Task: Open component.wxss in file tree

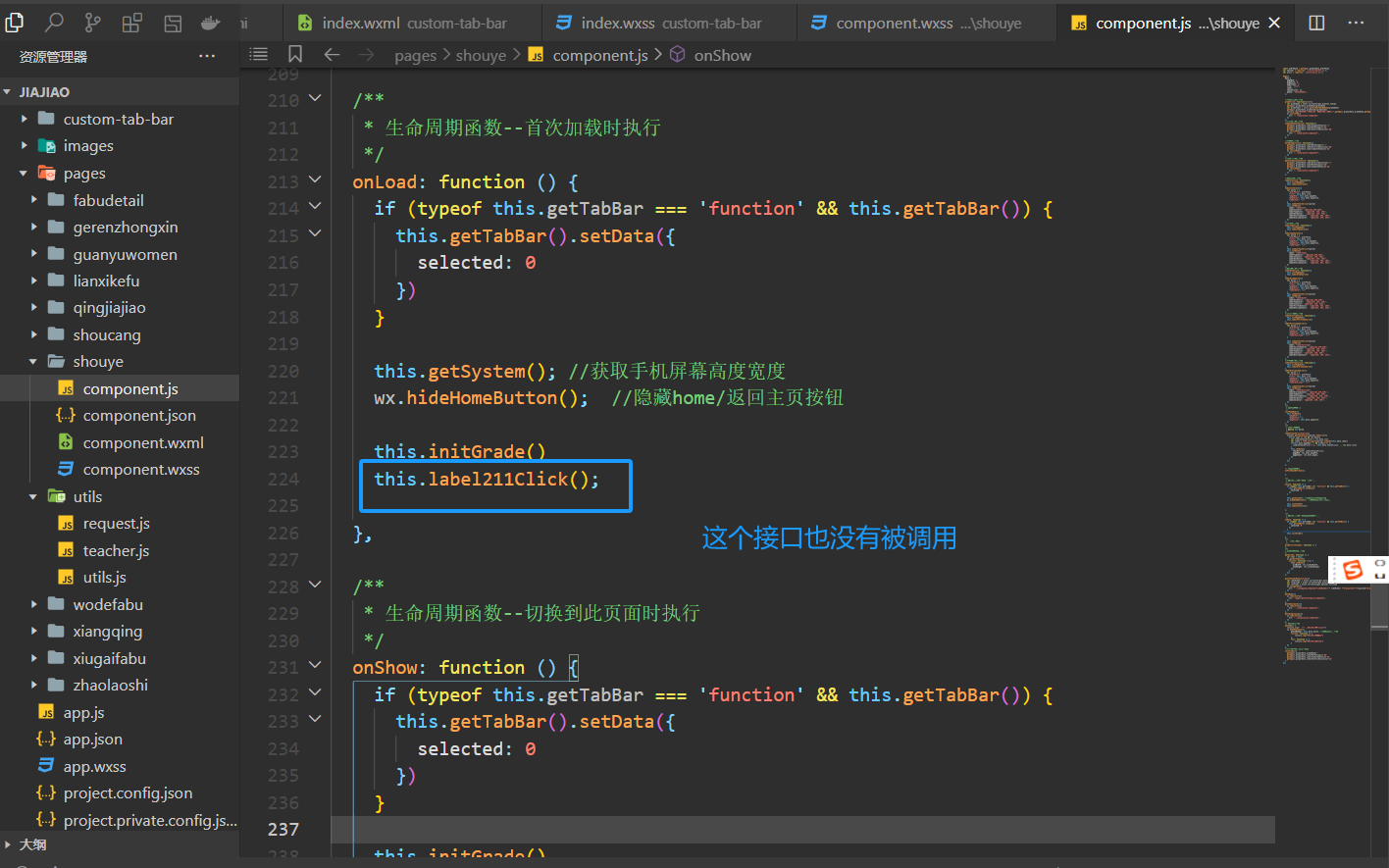Action: click(120, 470)
